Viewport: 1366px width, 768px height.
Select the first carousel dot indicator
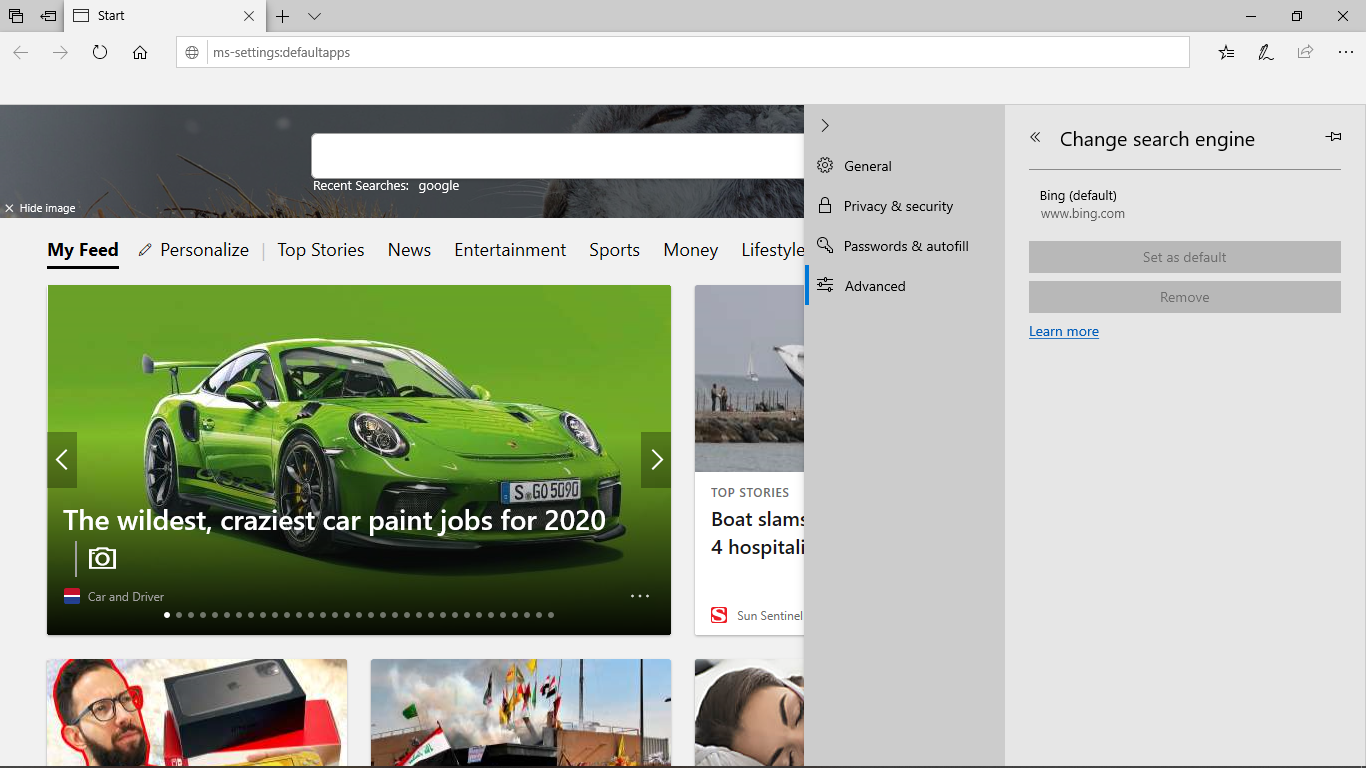[167, 615]
